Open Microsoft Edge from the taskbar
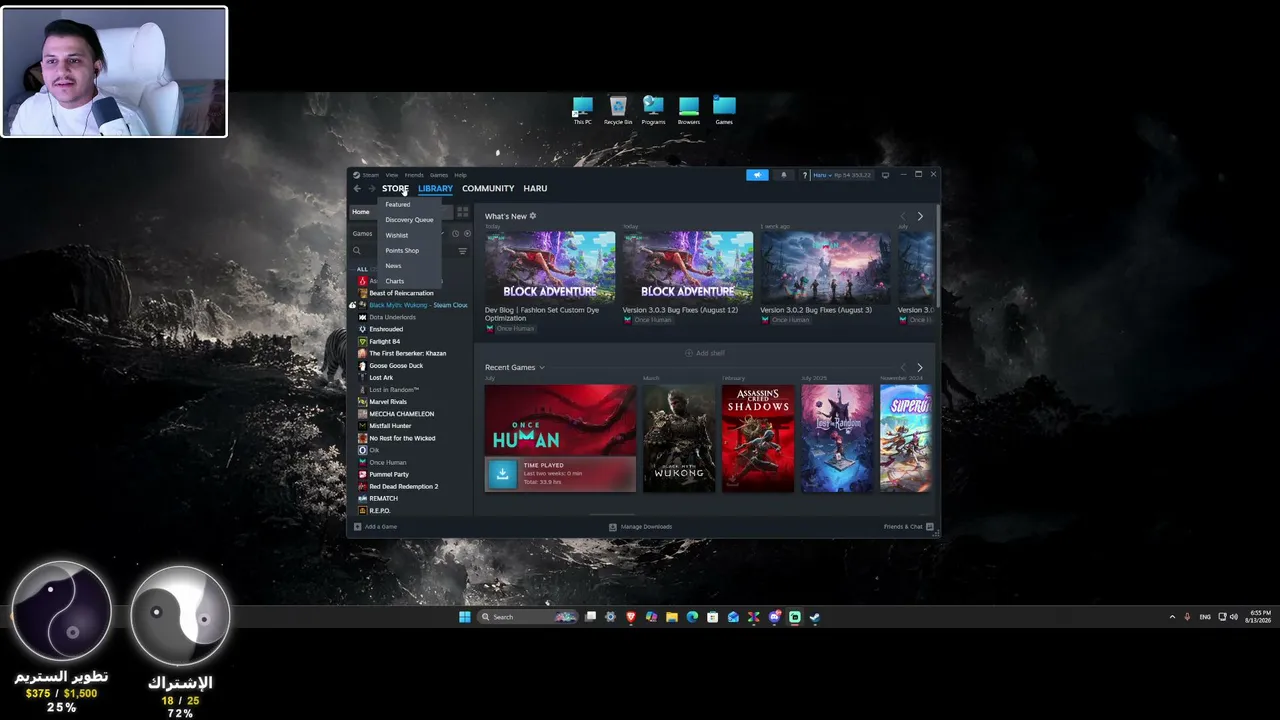1280x720 pixels. click(692, 617)
